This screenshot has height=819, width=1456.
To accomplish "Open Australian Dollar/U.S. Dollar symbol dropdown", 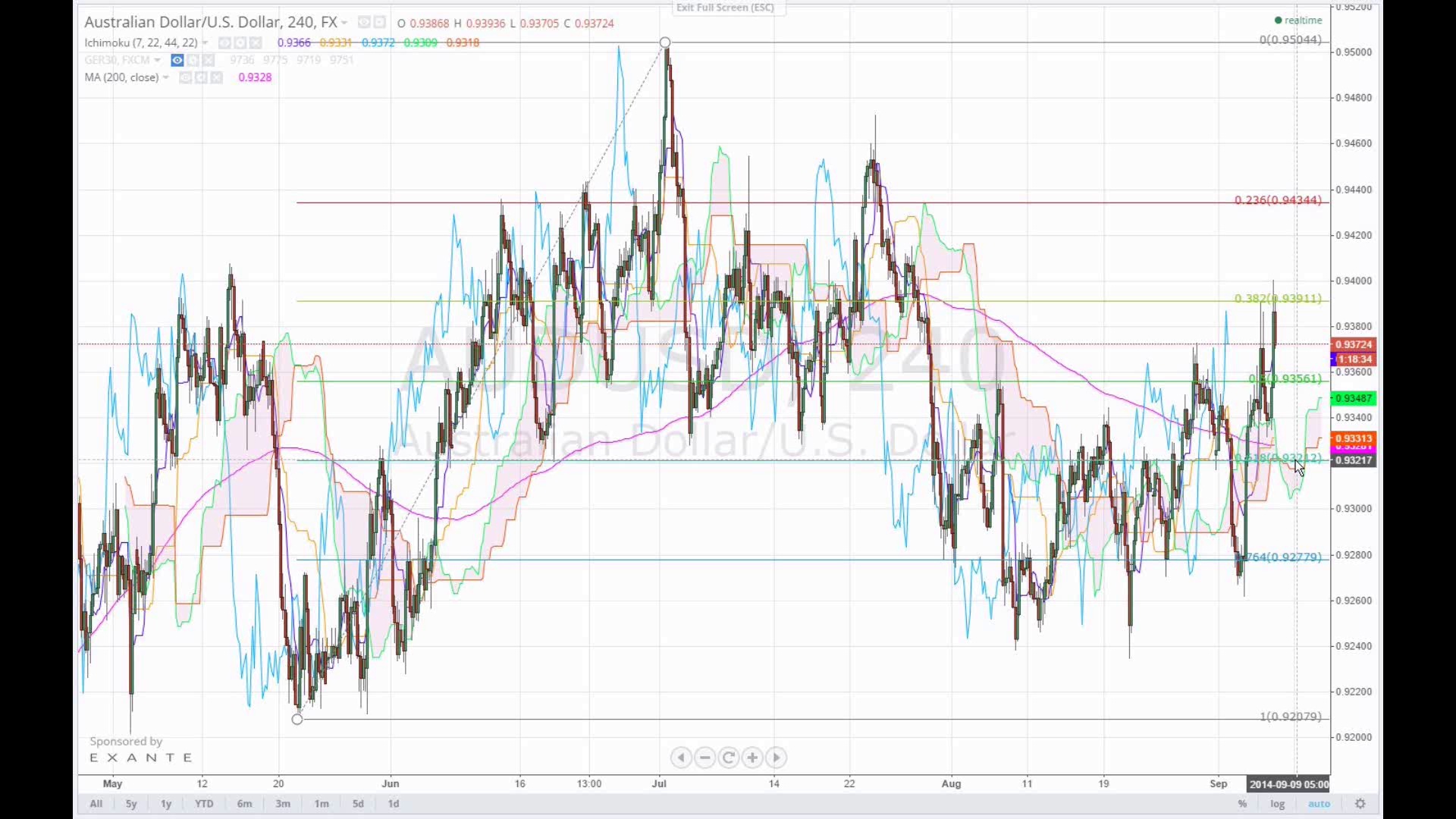I will (345, 24).
